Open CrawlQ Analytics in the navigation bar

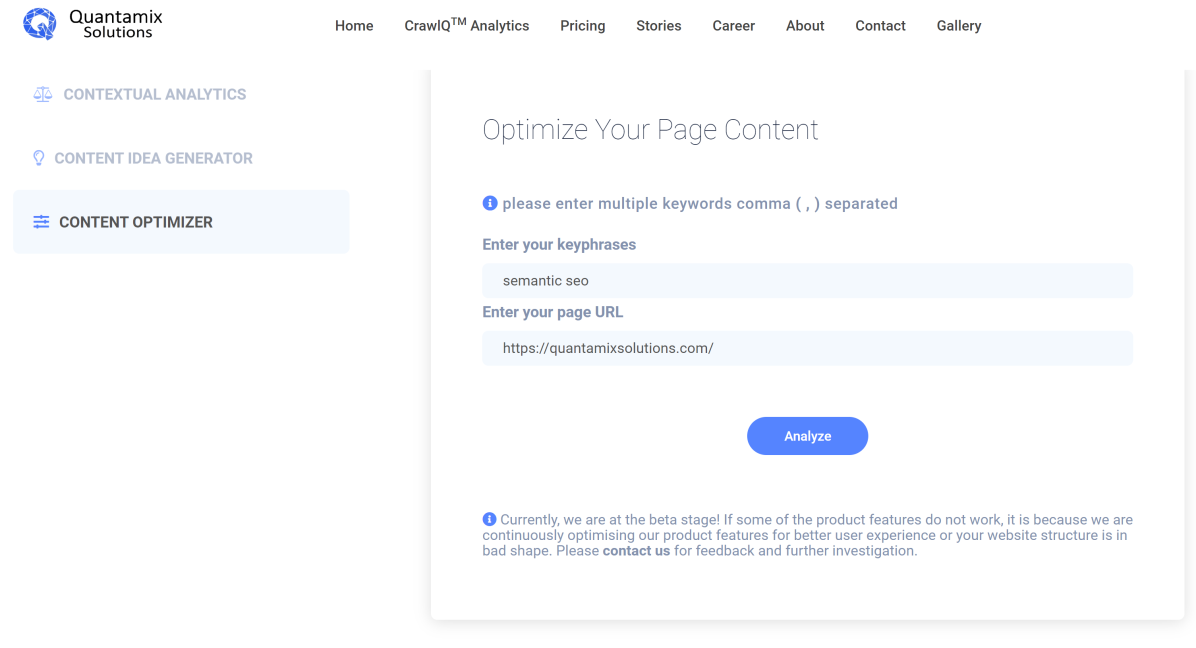pos(467,26)
